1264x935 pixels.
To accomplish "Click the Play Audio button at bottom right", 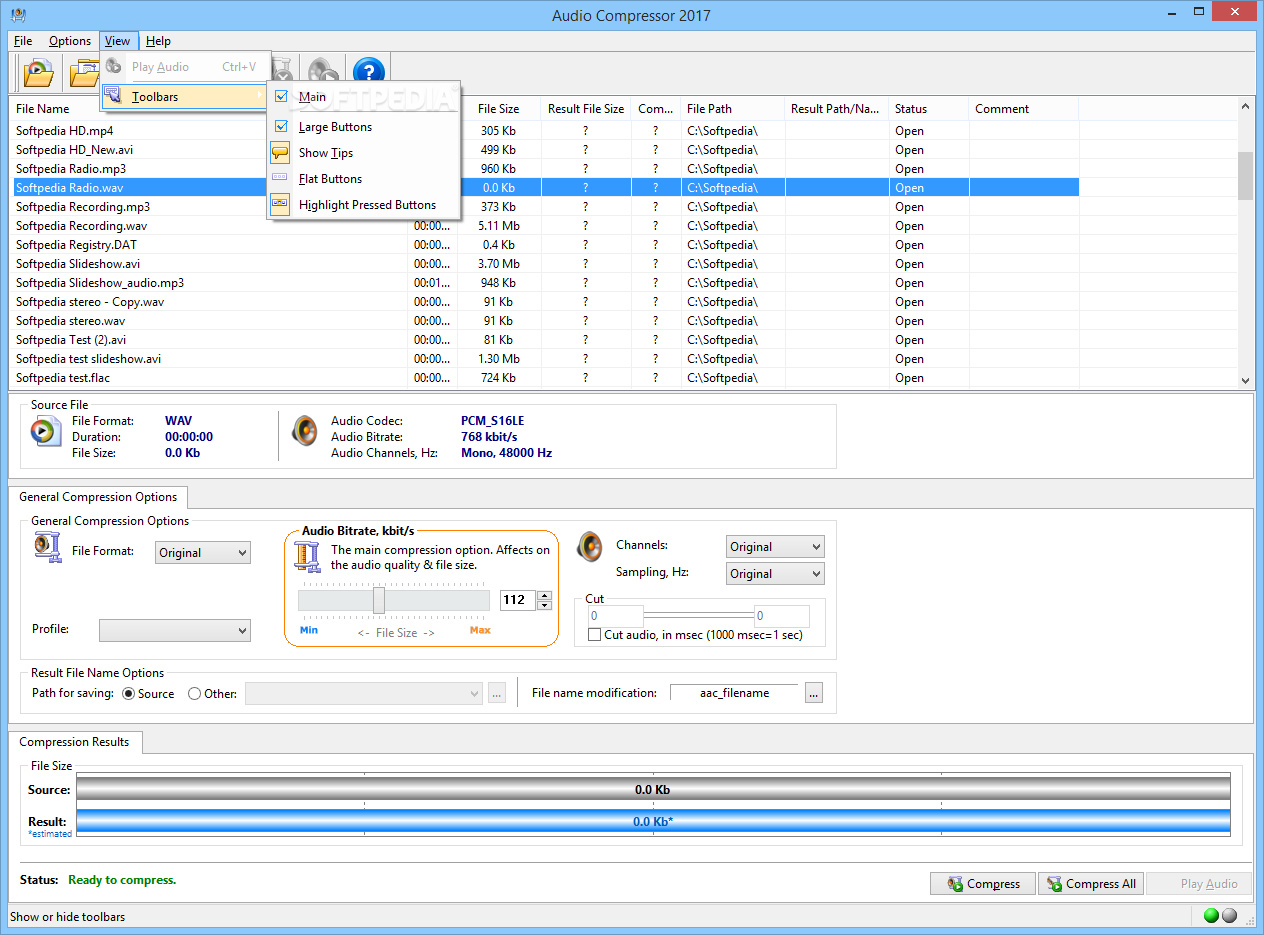I will point(1199,884).
